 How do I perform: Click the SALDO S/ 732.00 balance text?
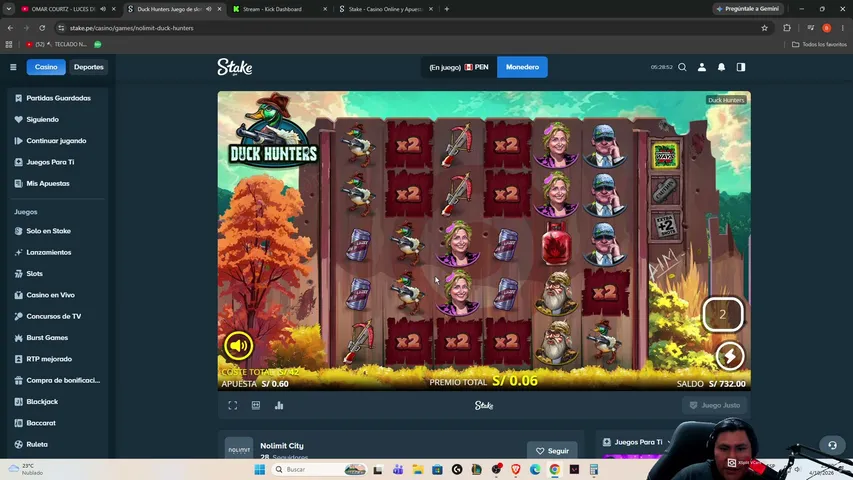pos(711,384)
